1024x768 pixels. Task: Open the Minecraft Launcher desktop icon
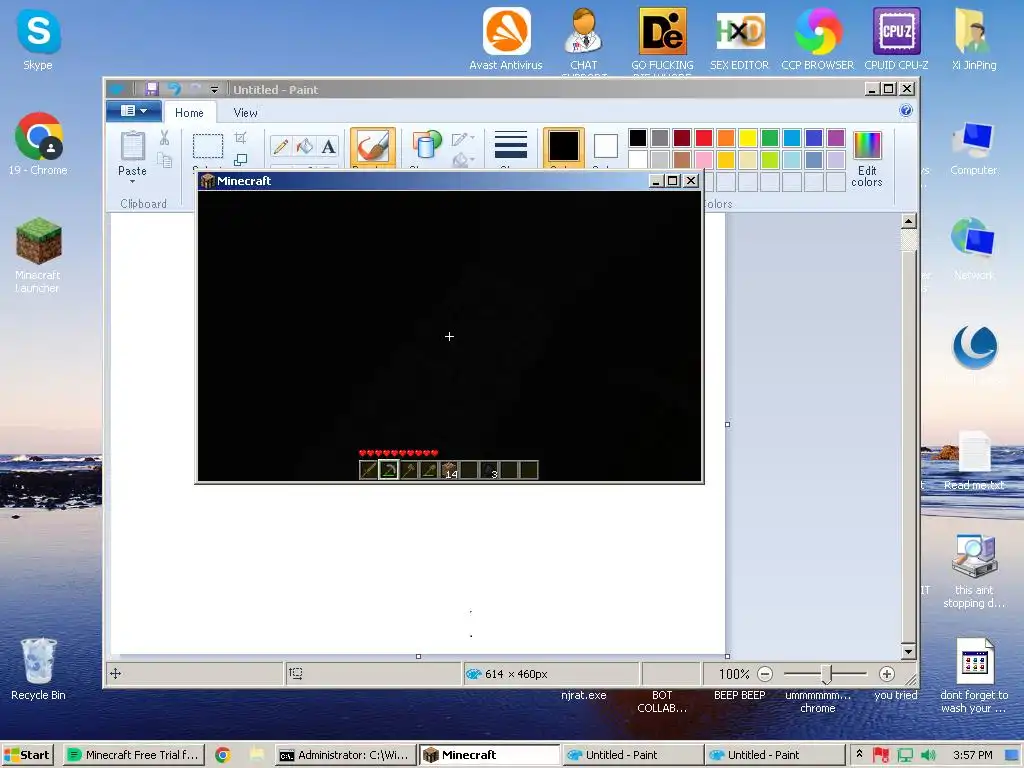pyautogui.click(x=38, y=255)
